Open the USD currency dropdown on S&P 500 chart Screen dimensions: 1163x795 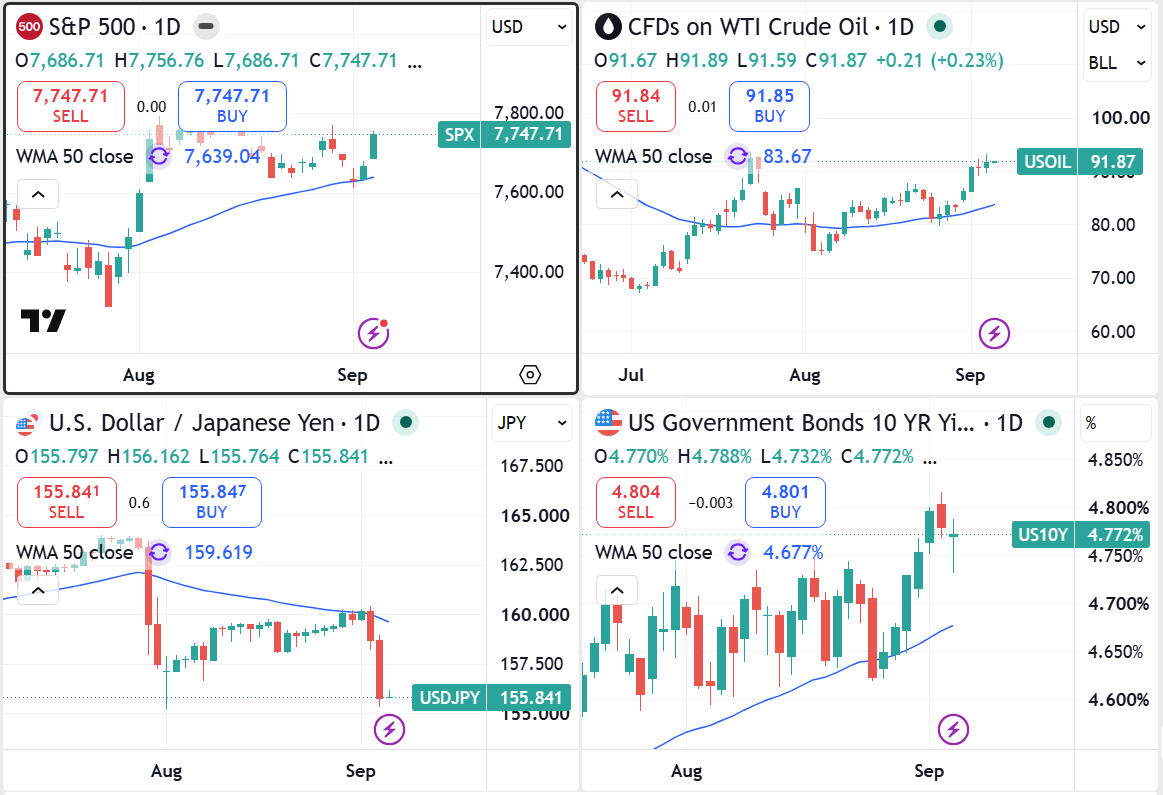(x=529, y=27)
